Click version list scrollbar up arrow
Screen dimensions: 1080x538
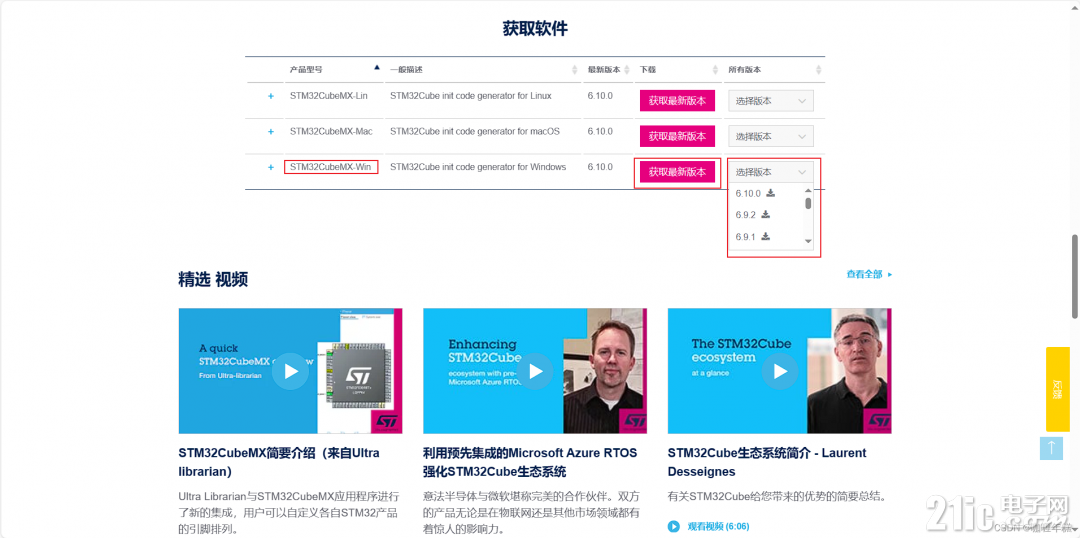pos(809,190)
